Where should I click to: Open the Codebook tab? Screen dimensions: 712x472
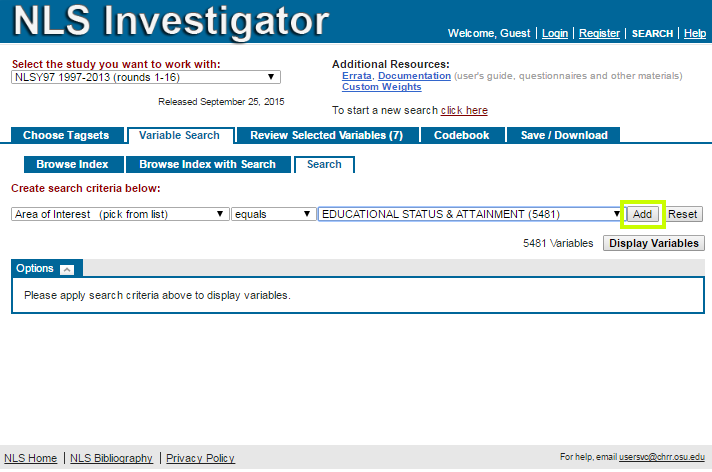click(461, 135)
